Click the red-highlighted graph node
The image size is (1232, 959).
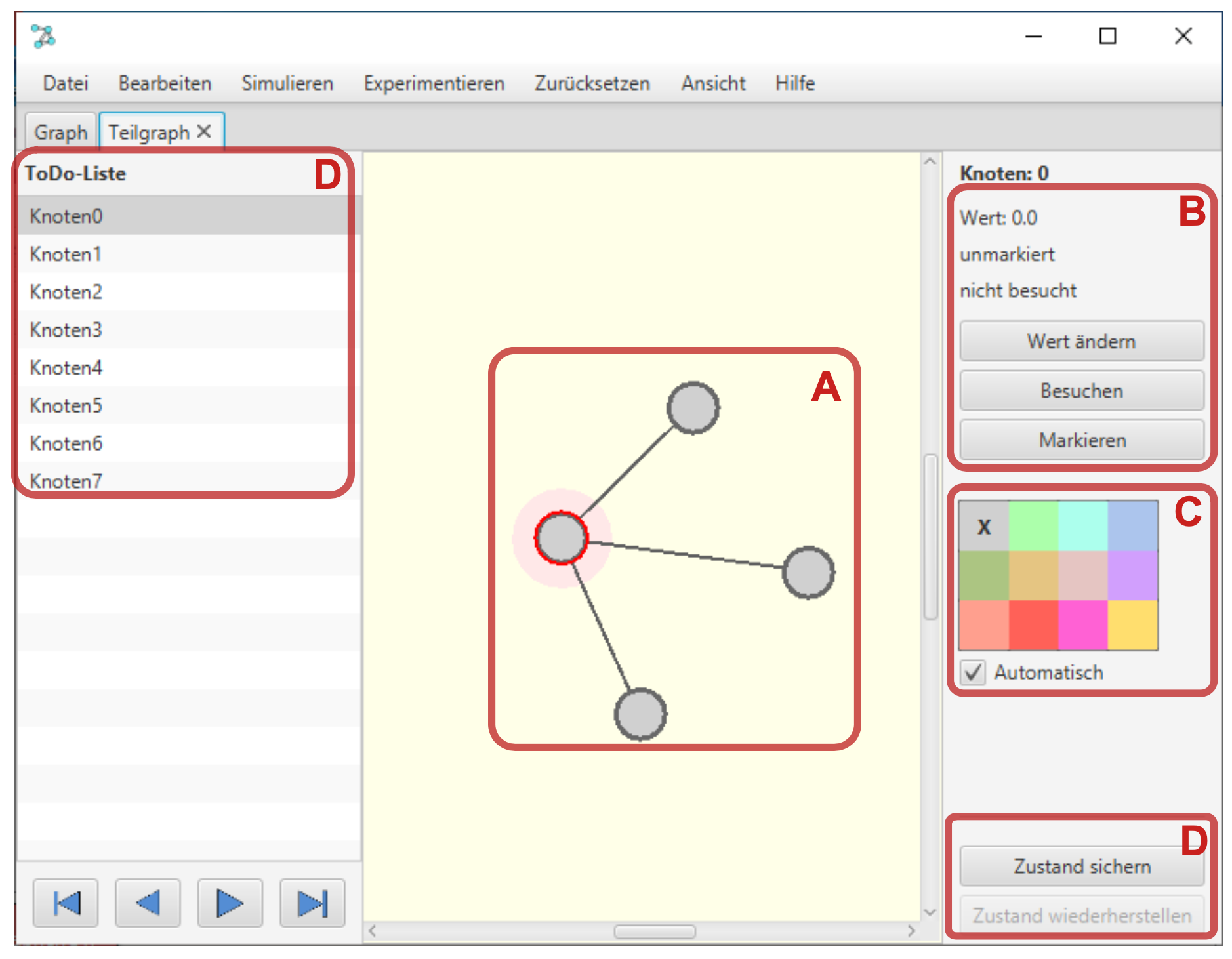coord(561,538)
